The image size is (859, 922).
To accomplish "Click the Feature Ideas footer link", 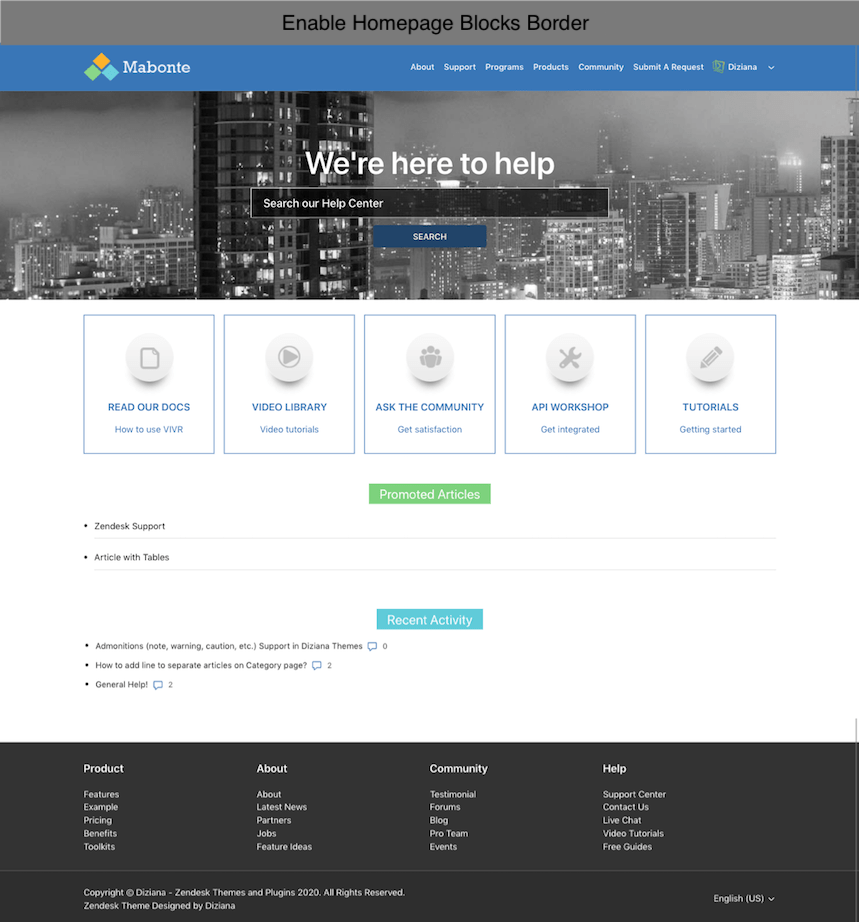I will point(284,847).
